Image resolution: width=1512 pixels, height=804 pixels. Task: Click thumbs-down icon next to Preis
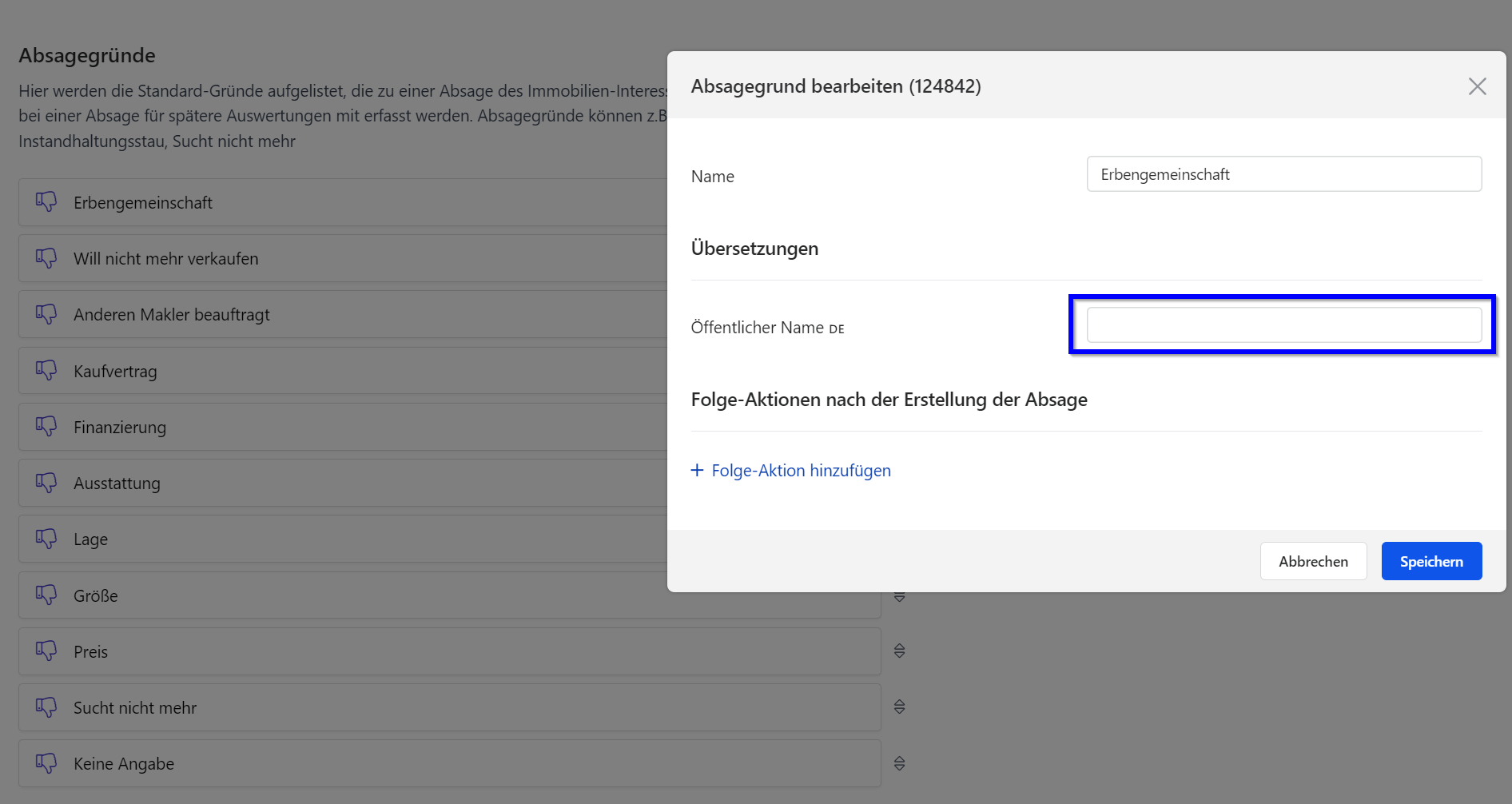pyautogui.click(x=46, y=651)
